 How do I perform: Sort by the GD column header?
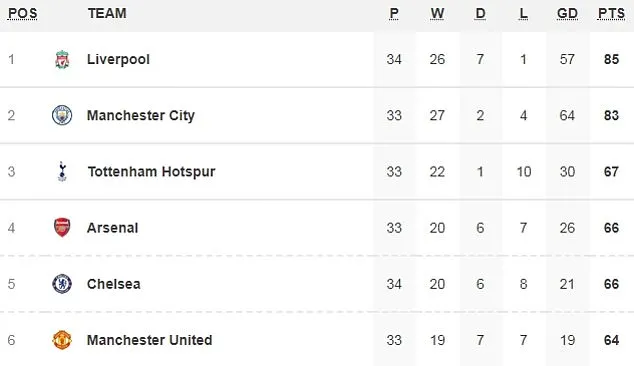click(x=567, y=13)
